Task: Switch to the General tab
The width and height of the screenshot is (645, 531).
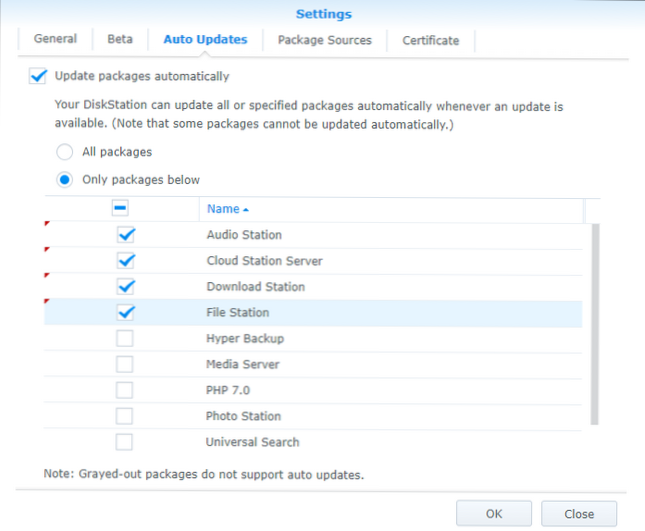Action: [55, 40]
